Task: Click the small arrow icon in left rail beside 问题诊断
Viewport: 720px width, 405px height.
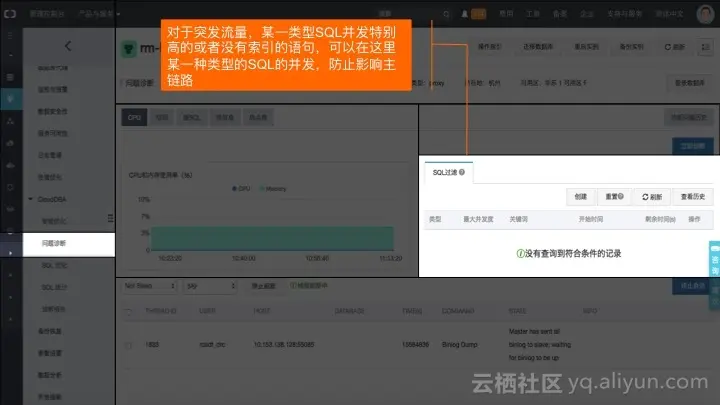Action: (x=10, y=253)
